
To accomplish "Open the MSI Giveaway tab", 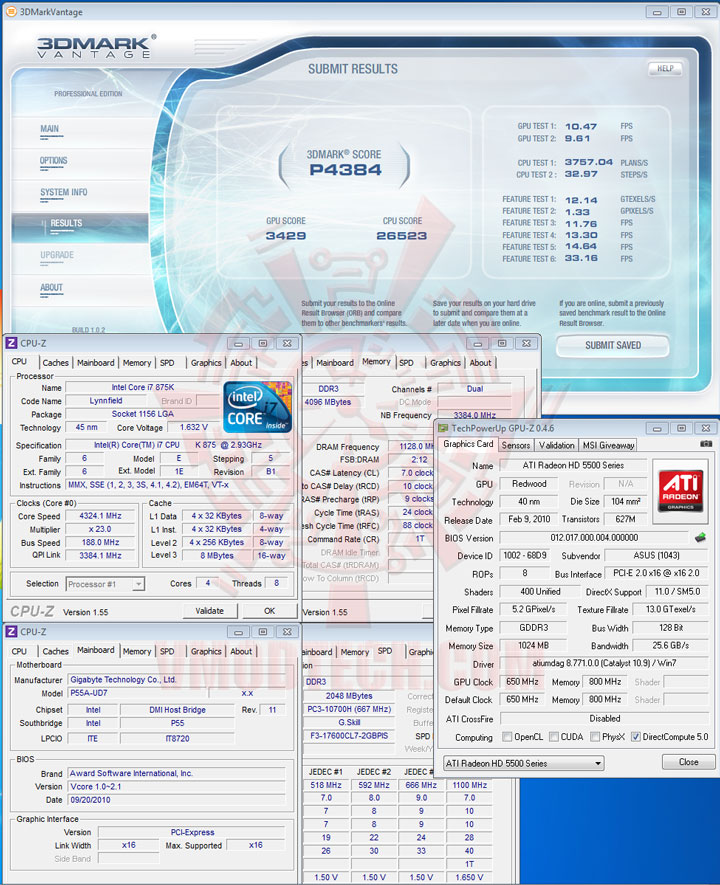I will [608, 445].
